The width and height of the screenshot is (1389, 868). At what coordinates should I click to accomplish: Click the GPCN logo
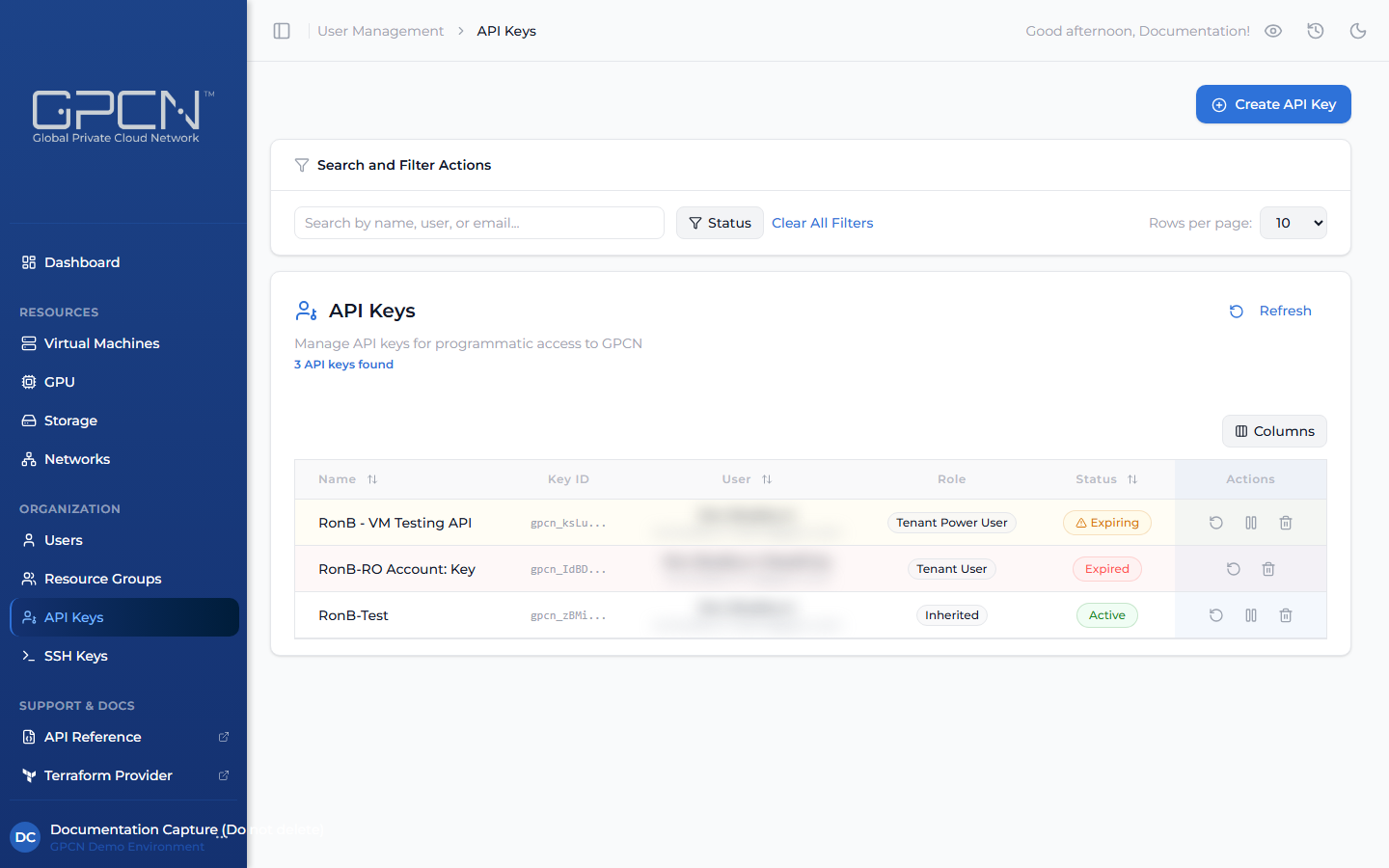point(123,117)
